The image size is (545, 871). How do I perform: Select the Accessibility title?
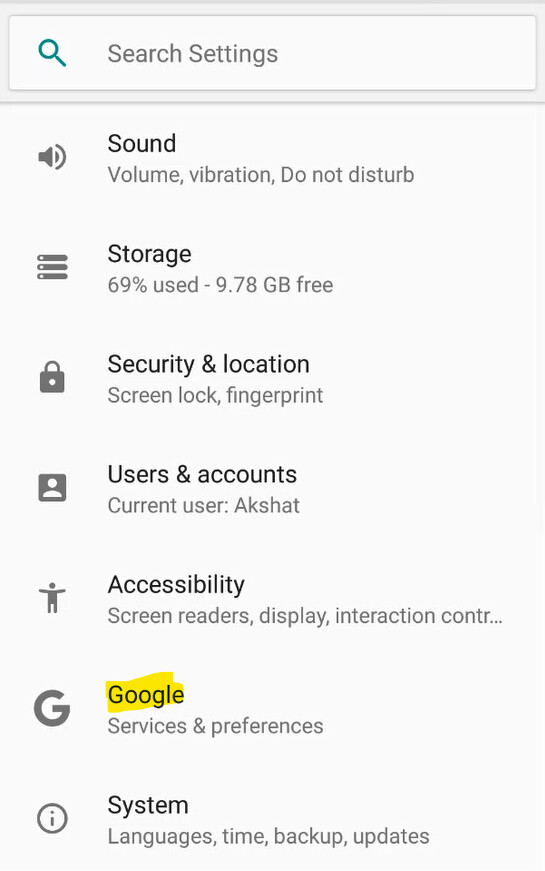pos(176,585)
